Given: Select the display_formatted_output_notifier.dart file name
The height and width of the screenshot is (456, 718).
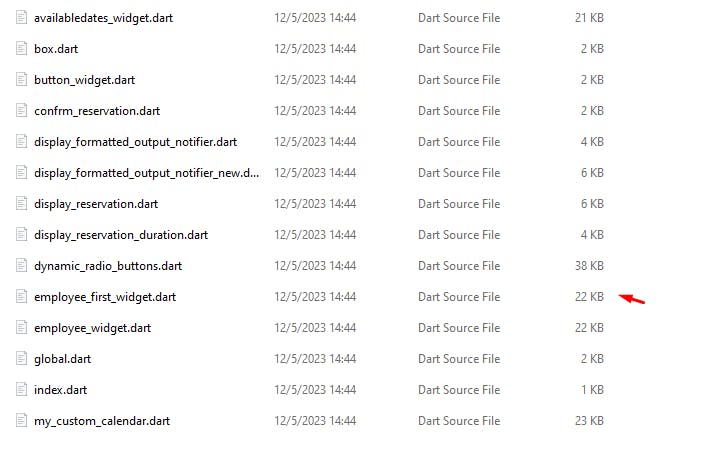Looking at the screenshot, I should (136, 142).
